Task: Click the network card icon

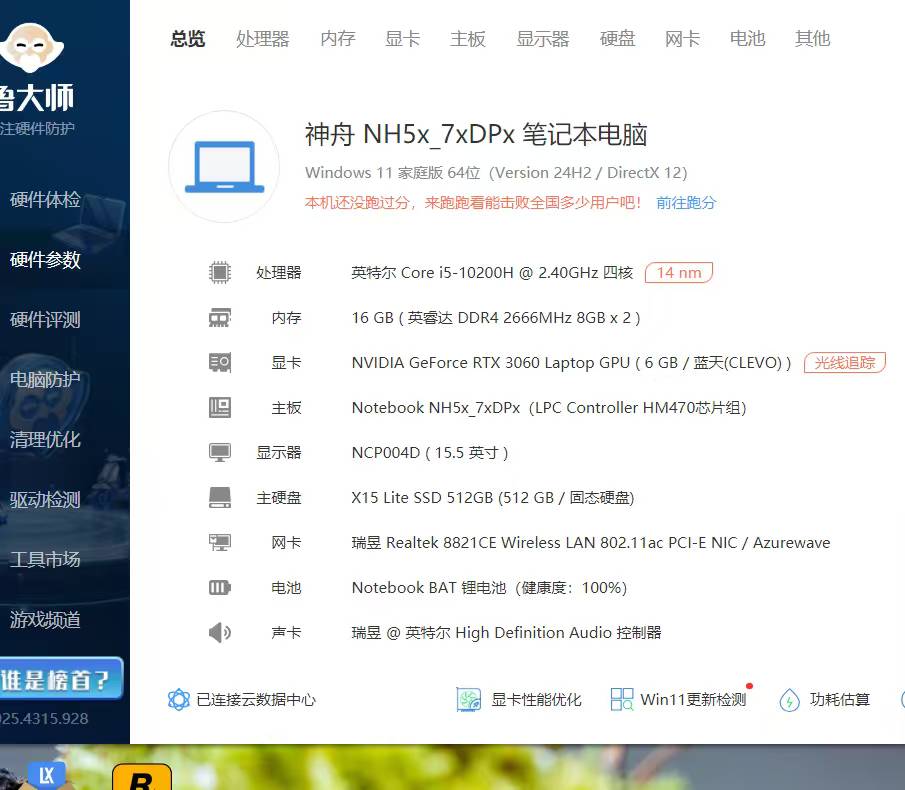Action: click(x=219, y=542)
